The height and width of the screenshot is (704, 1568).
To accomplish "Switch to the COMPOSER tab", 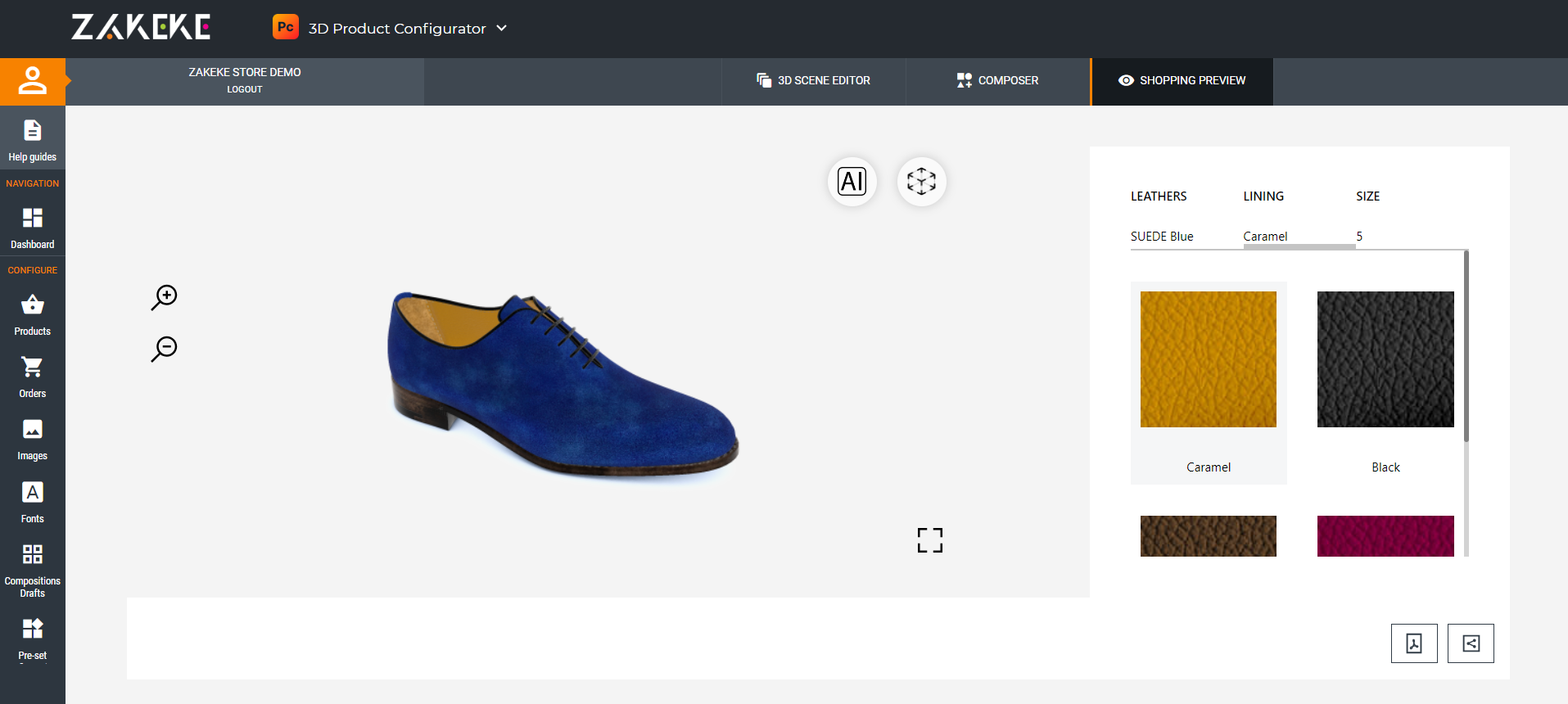I will pyautogui.click(x=997, y=81).
